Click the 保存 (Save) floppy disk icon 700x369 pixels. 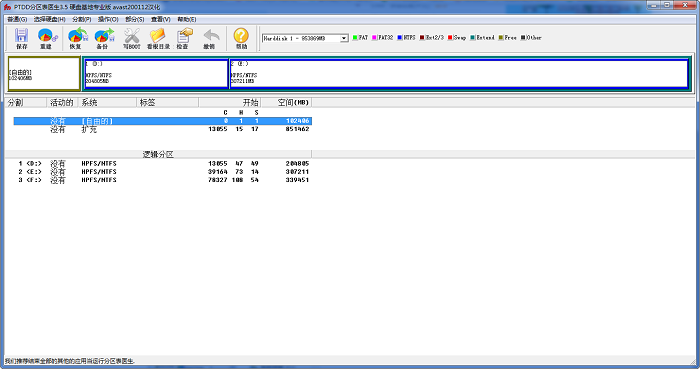point(21,36)
